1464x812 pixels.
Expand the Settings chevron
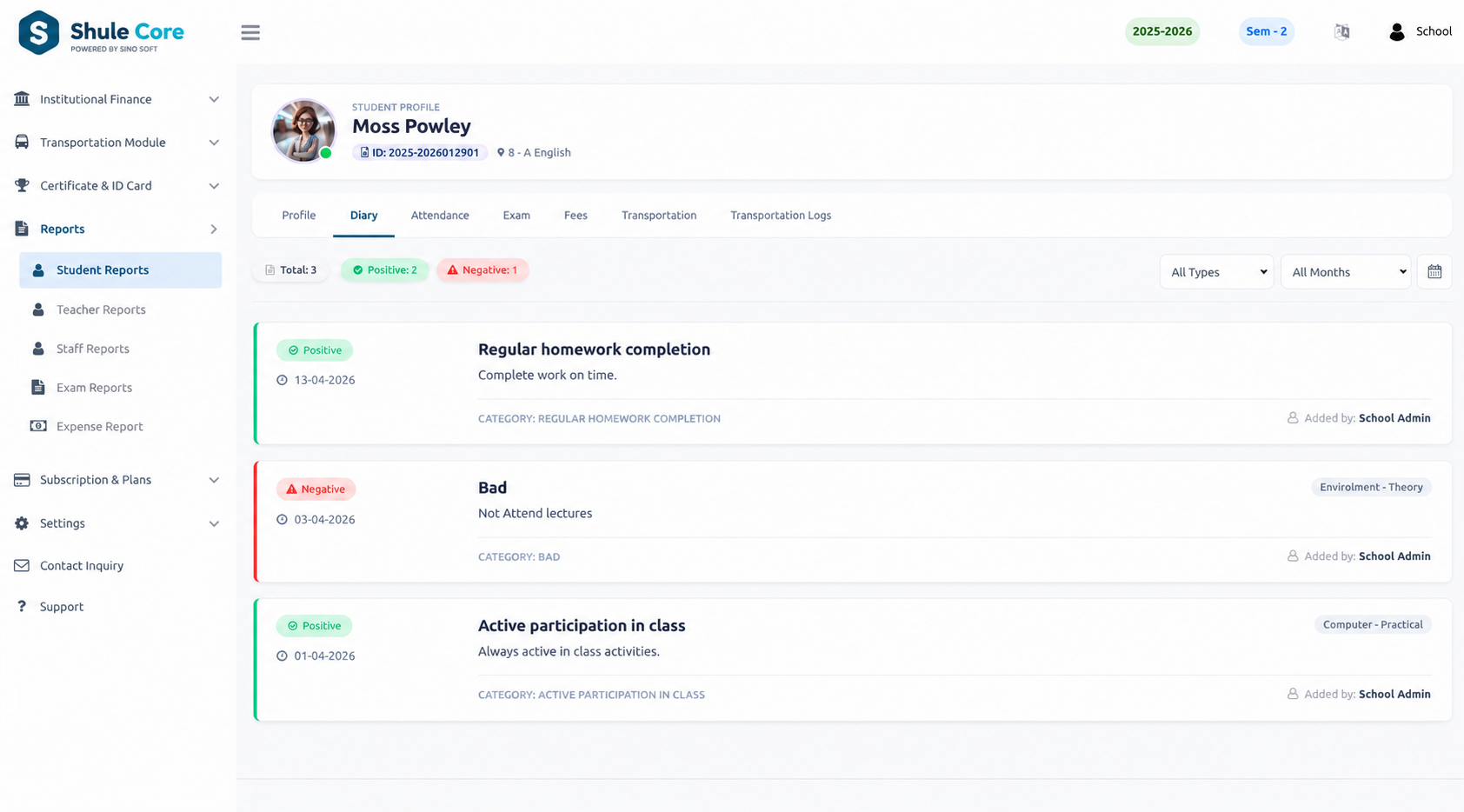click(x=214, y=523)
